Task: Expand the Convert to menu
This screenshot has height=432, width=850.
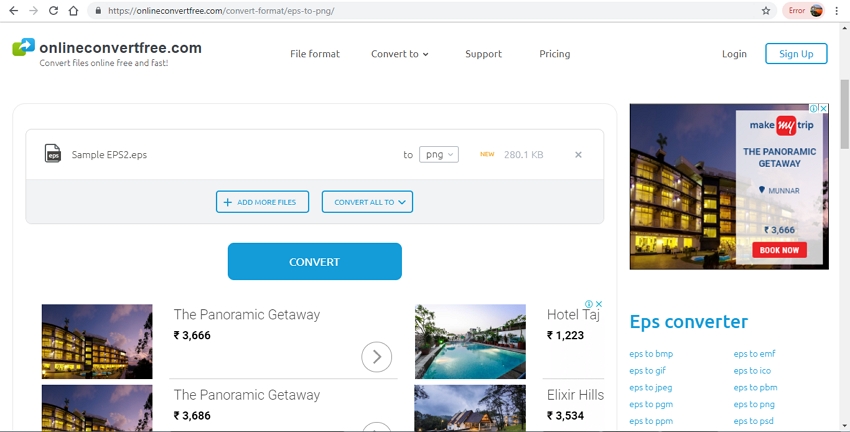Action: (399, 54)
